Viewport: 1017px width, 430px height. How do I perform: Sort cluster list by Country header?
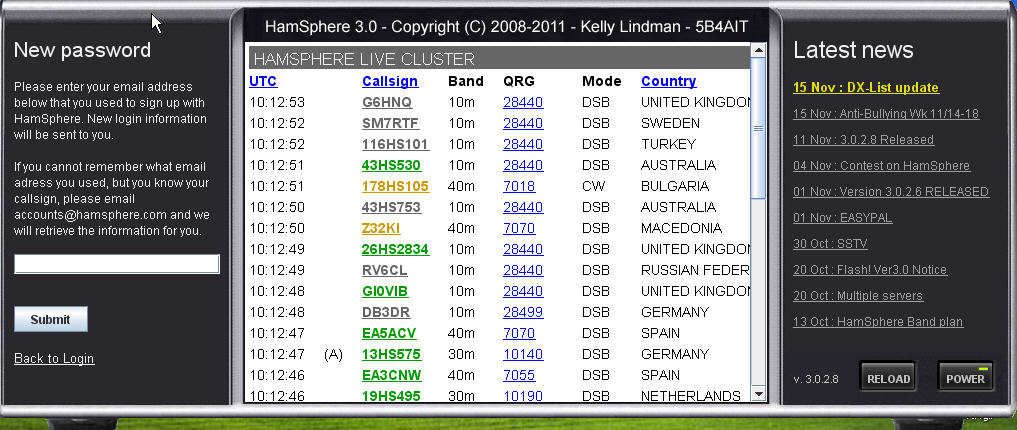(x=668, y=81)
